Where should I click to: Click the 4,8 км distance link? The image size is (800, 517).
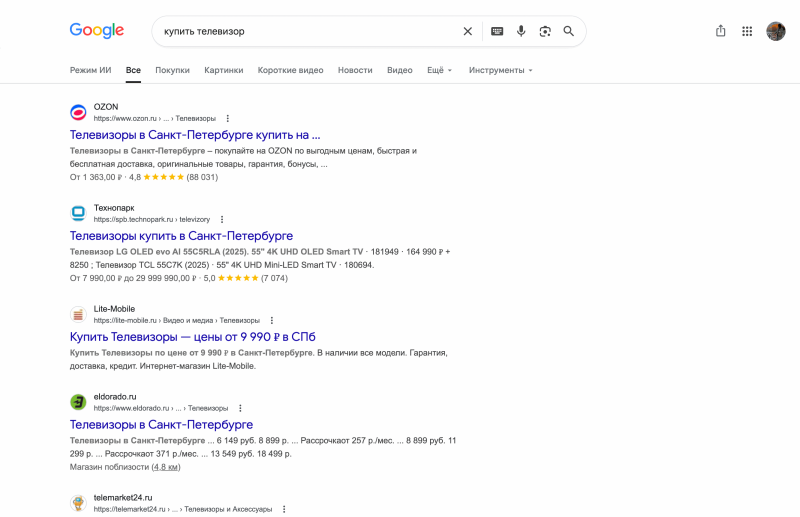(x=166, y=467)
